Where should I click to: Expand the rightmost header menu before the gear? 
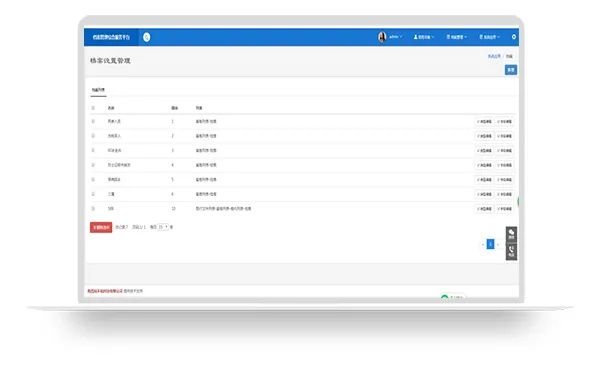pos(489,37)
